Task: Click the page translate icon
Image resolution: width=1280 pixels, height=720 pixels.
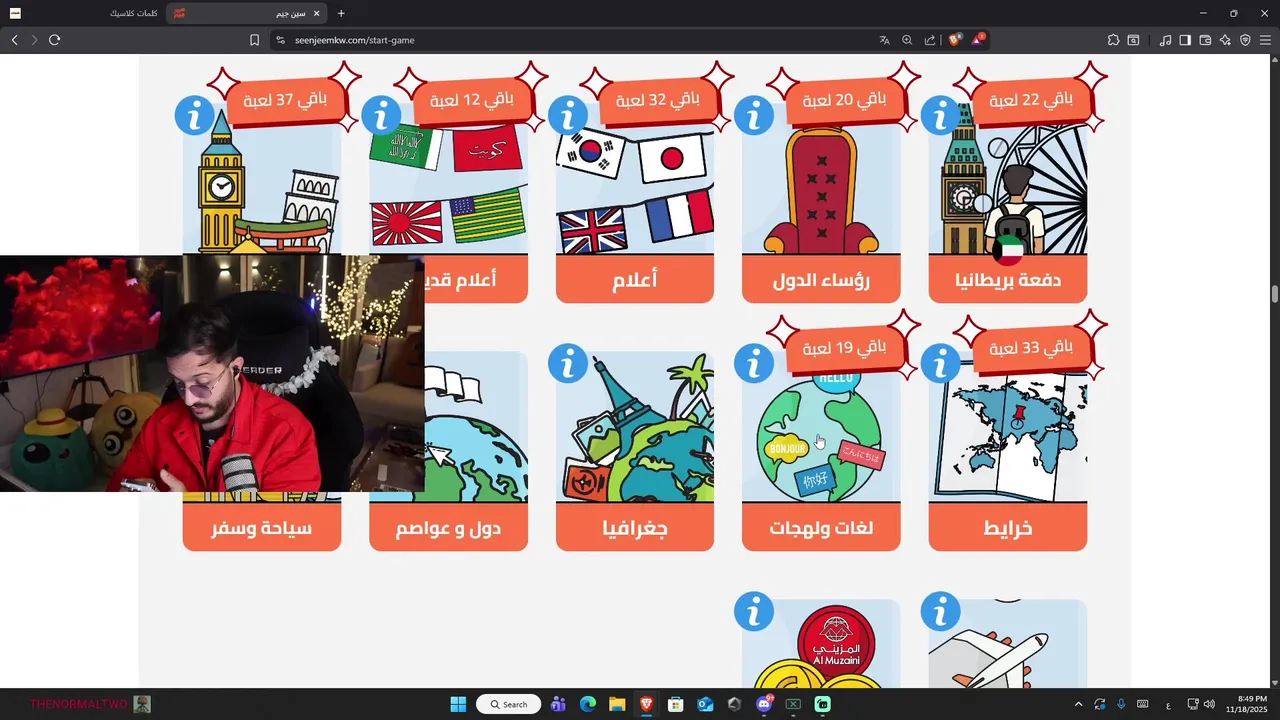Action: click(x=884, y=40)
